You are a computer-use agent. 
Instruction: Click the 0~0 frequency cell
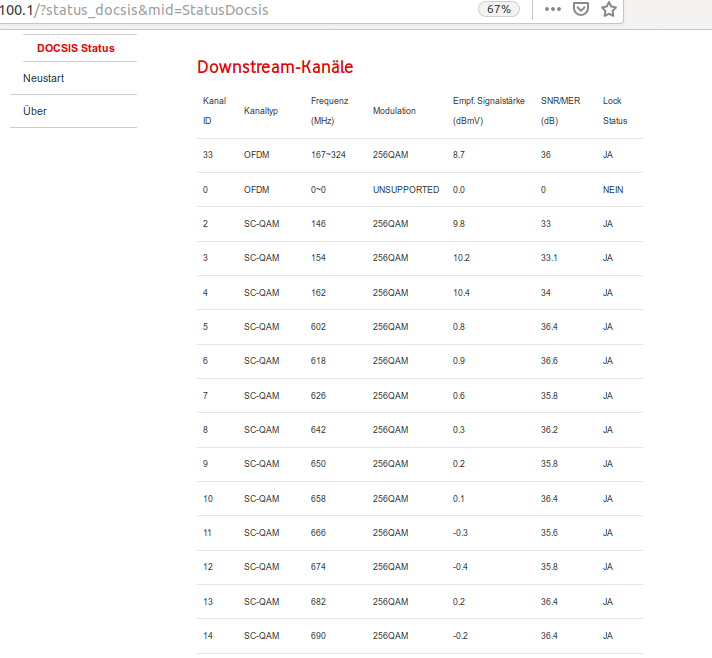(318, 190)
